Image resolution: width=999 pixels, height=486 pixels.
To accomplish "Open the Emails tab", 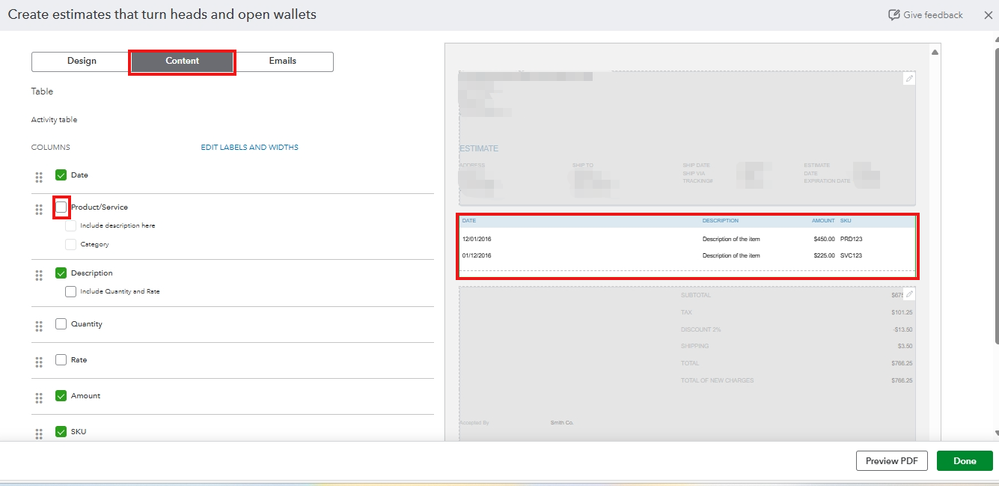I will click(283, 61).
